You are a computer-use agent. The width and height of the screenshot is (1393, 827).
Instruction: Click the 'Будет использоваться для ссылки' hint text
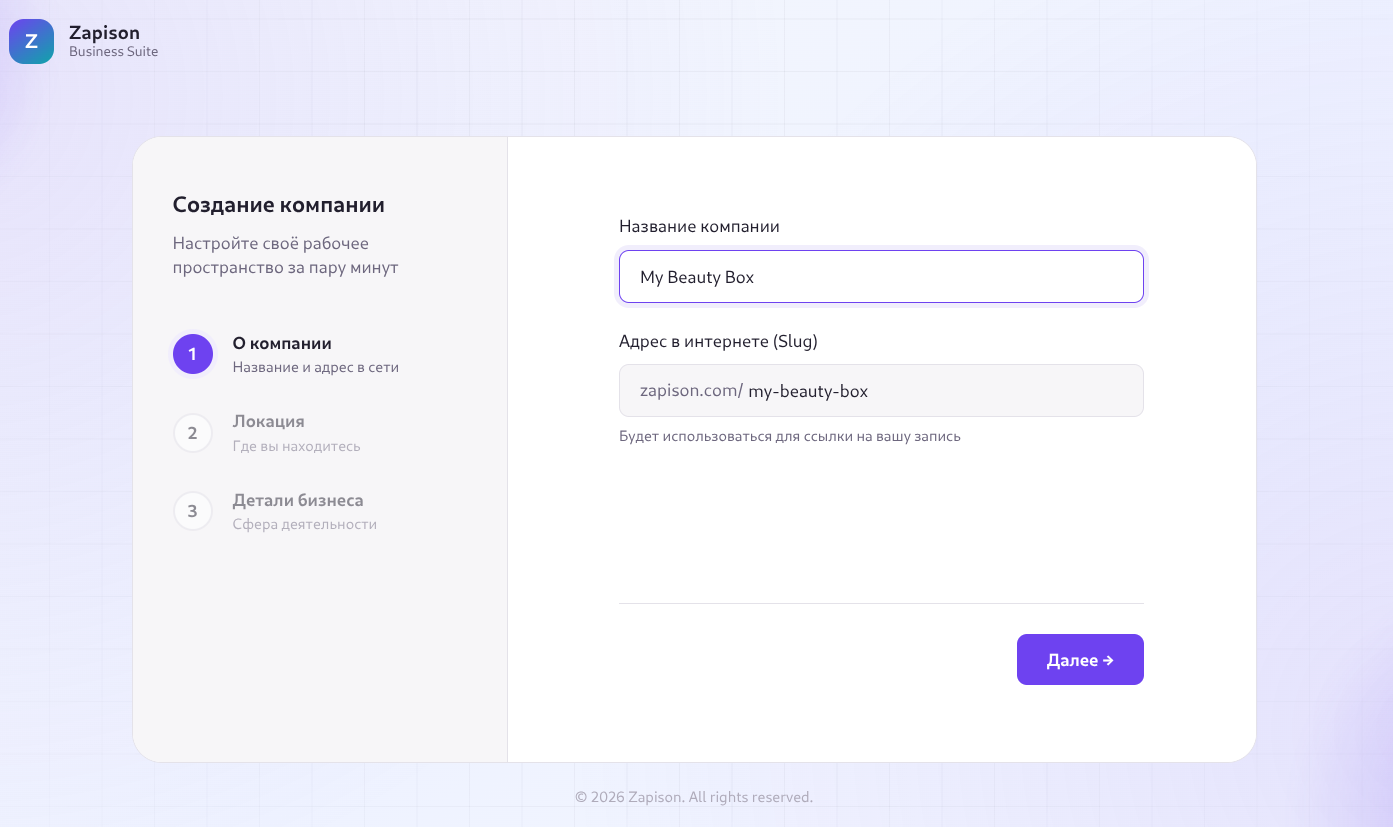(789, 437)
